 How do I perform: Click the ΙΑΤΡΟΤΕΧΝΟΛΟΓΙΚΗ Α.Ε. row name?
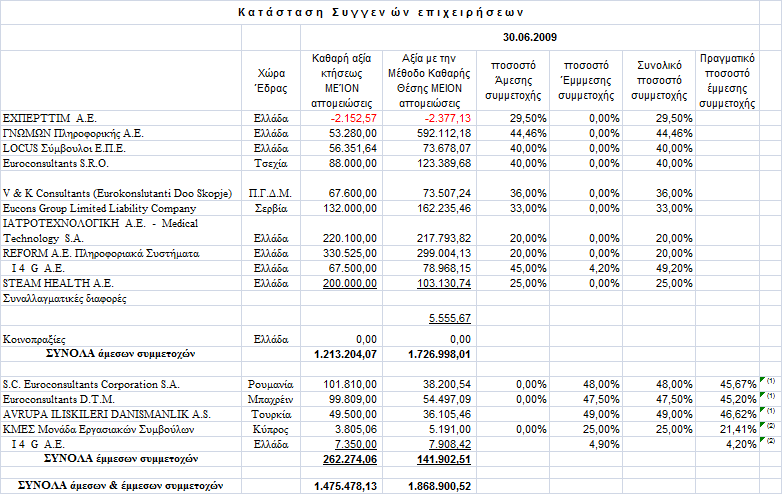pos(101,231)
